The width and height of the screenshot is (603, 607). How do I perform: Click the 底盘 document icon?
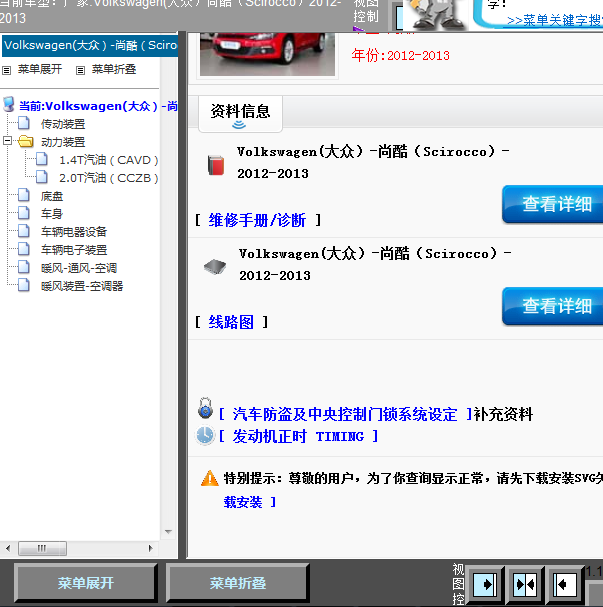point(24,195)
